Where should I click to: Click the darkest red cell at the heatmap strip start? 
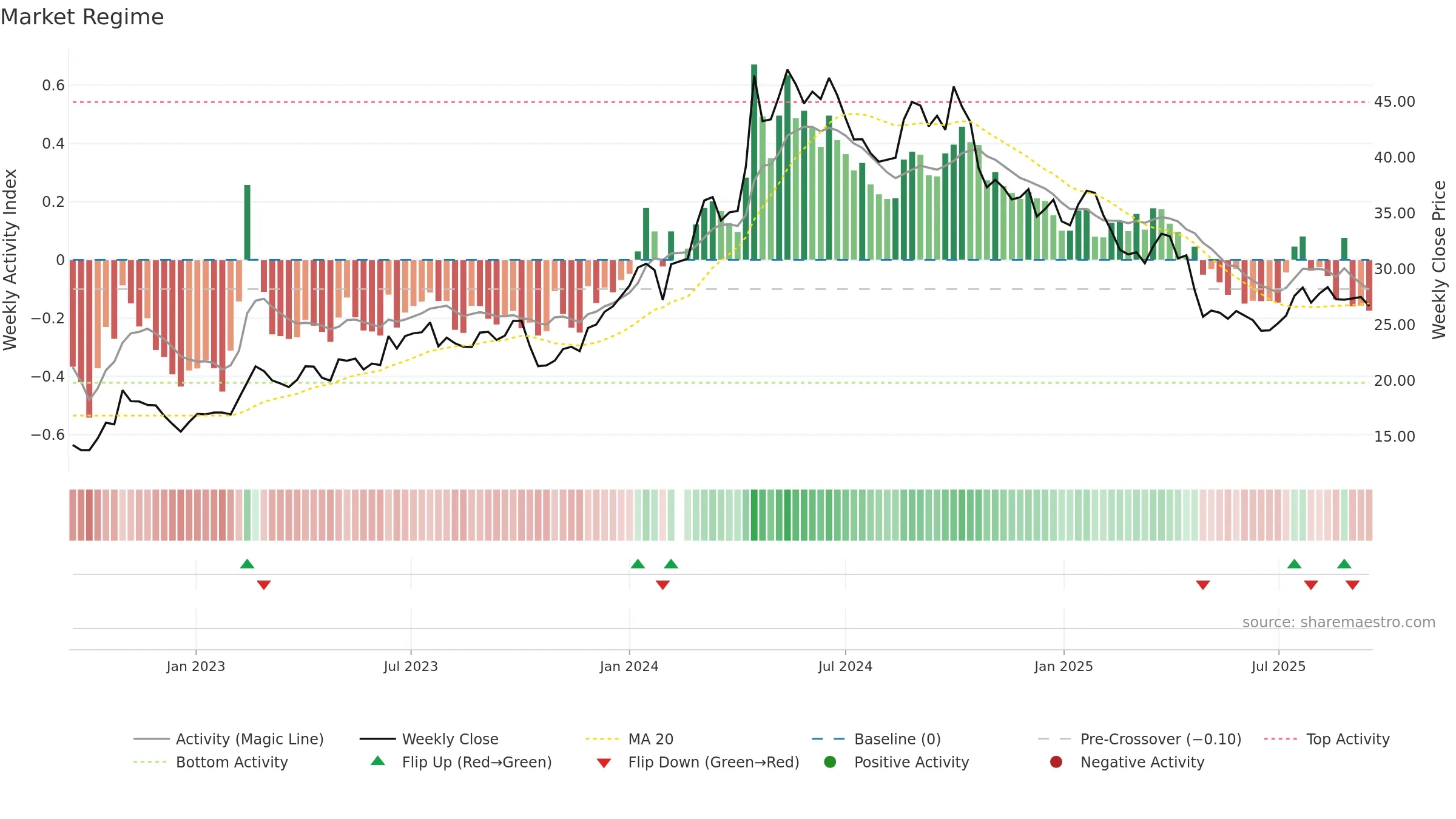(89, 515)
